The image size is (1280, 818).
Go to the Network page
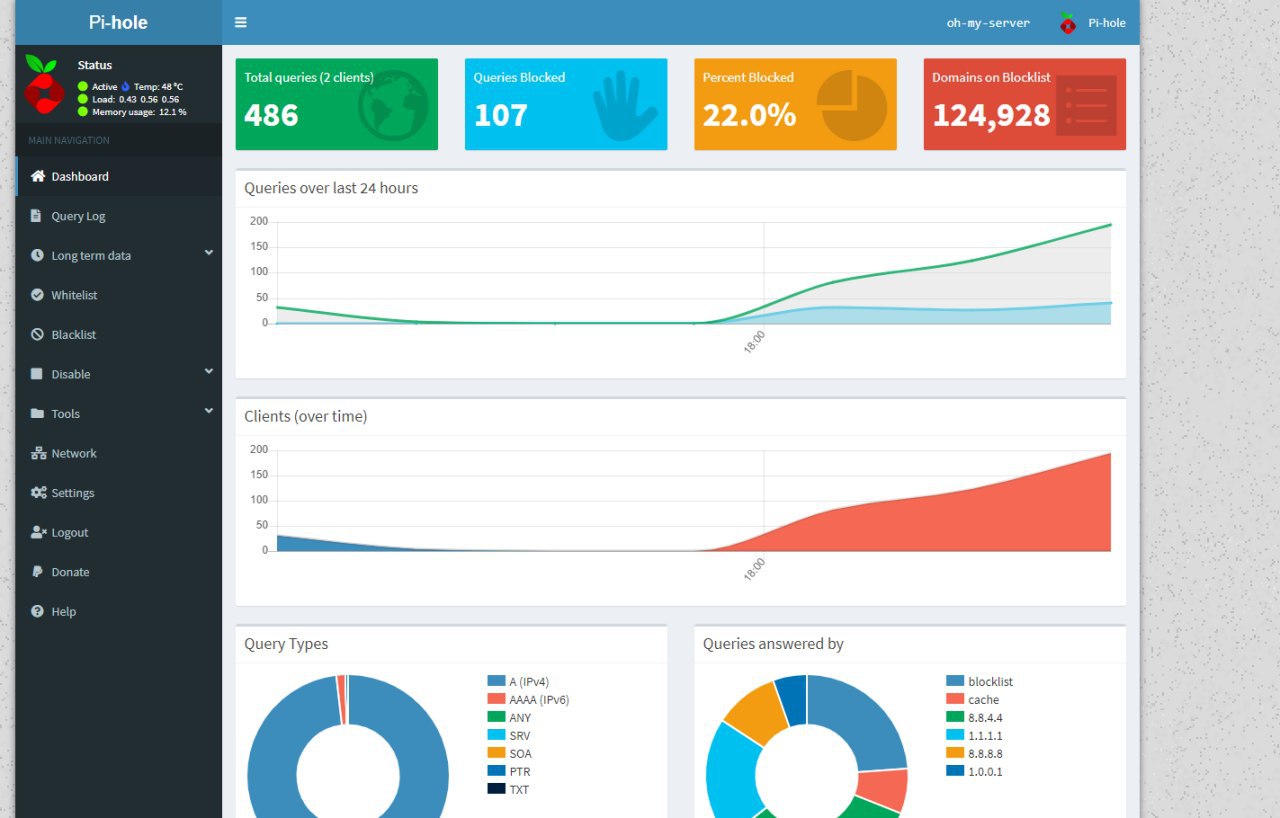point(118,453)
